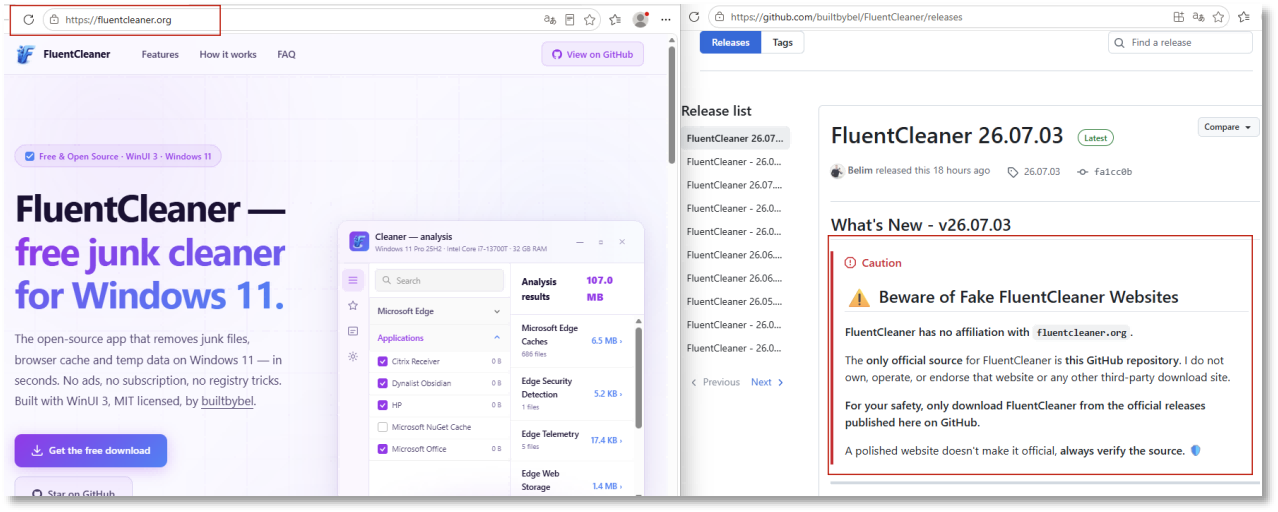
Task: Select the star icon in Cleaner sidebar
Action: click(353, 305)
